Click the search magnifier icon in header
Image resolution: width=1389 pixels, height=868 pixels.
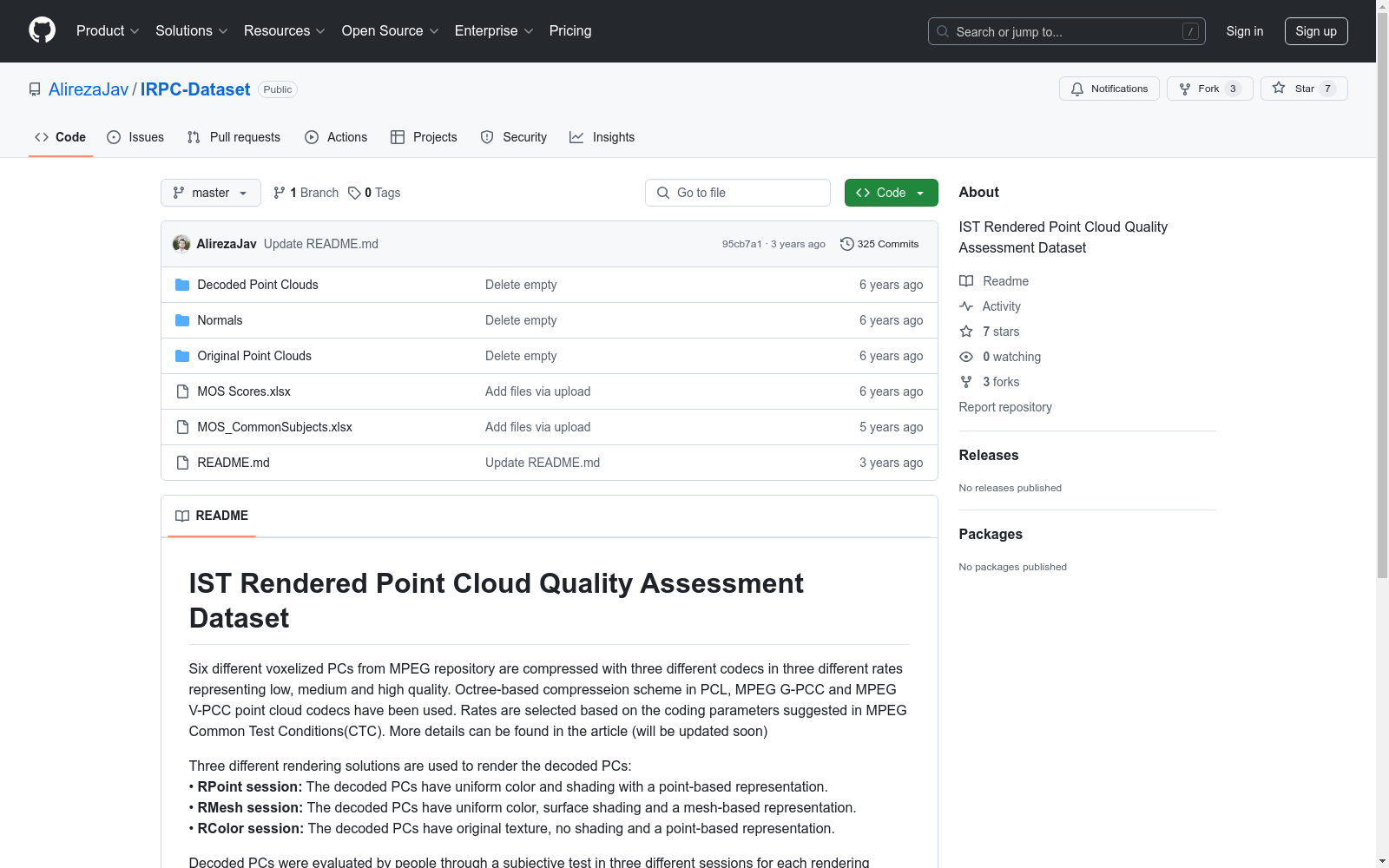tap(943, 31)
